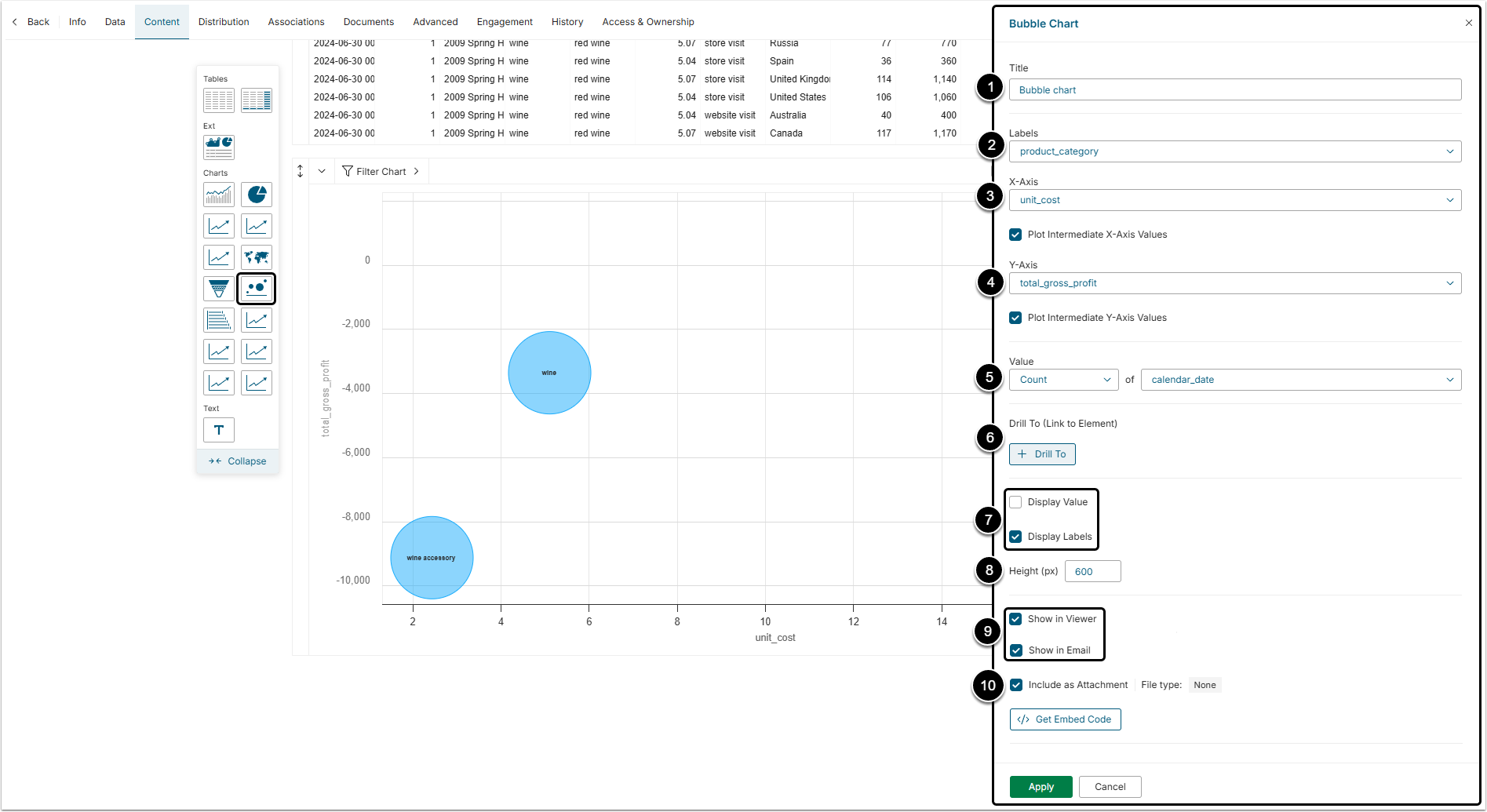
Task: Click the Drill To button
Action: (1042, 454)
